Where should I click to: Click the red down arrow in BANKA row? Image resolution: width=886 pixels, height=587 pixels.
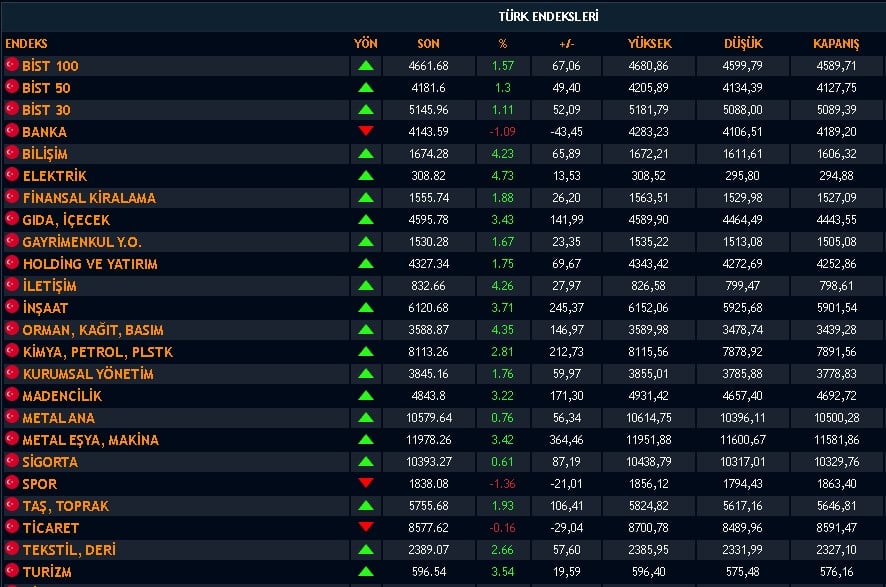[366, 131]
